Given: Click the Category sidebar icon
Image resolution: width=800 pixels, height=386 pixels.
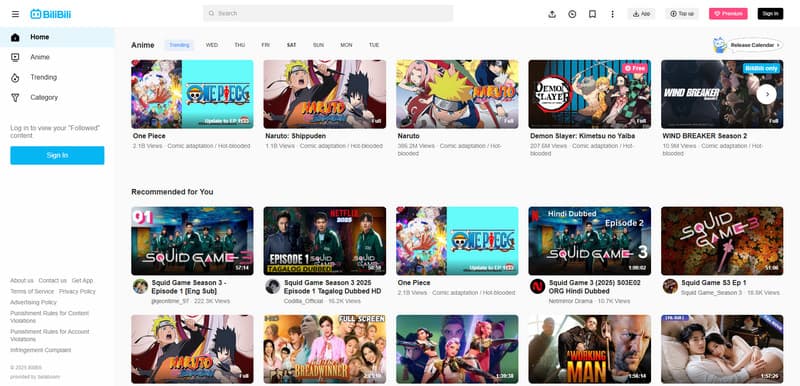Looking at the screenshot, I should click(x=15, y=97).
